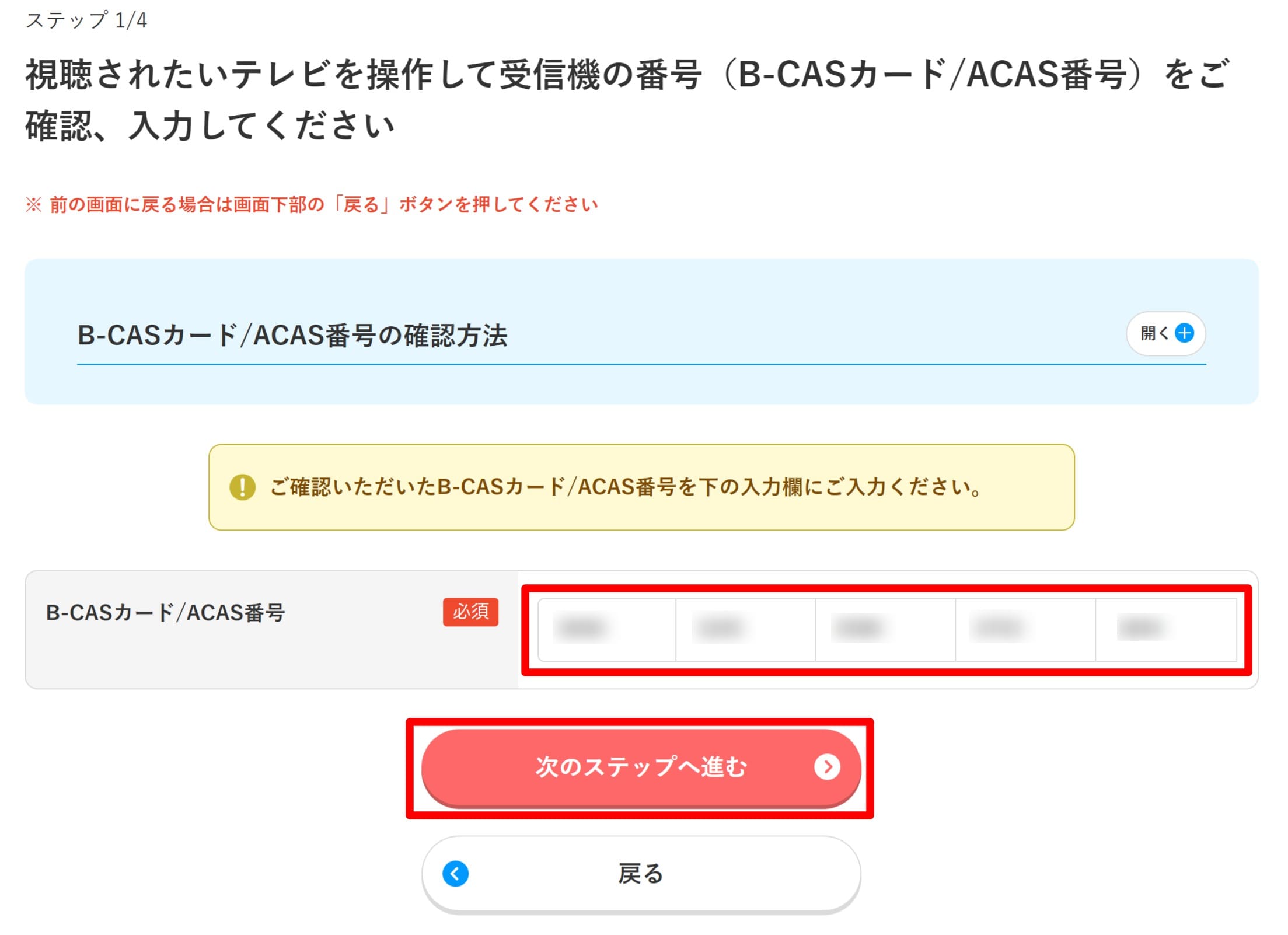The image size is (1288, 935).
Task: Click the plus icon next to 開く
Action: pos(1184,333)
